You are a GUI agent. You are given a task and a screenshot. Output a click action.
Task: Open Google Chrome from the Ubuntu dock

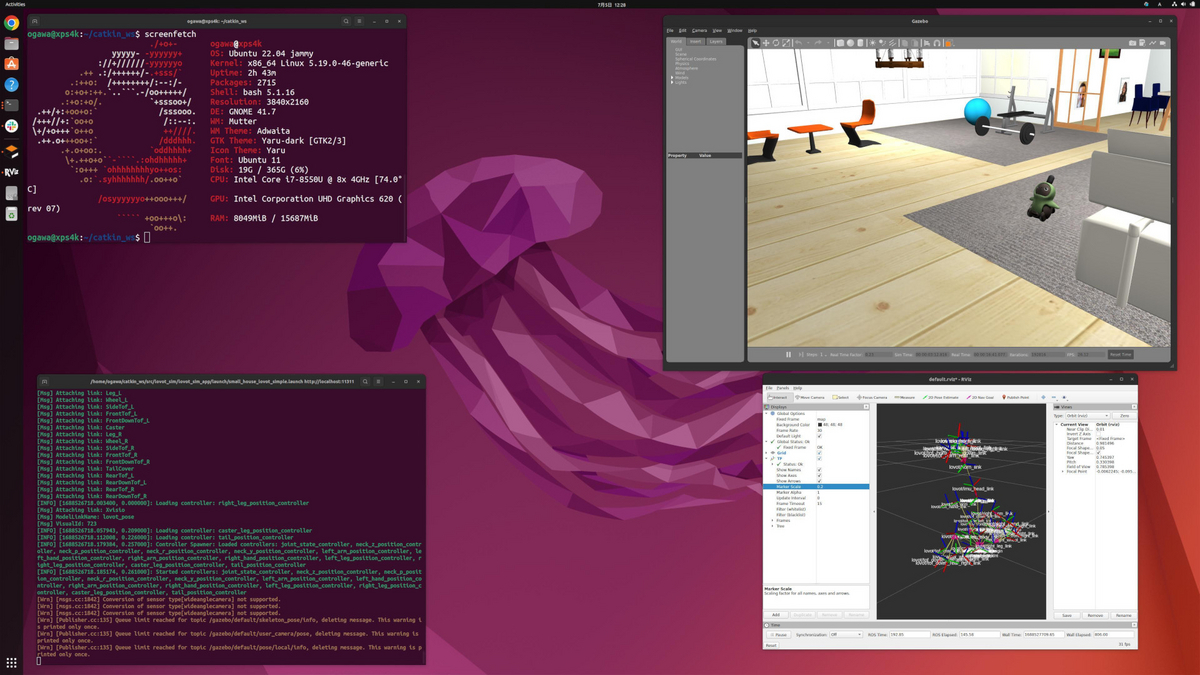click(x=12, y=23)
